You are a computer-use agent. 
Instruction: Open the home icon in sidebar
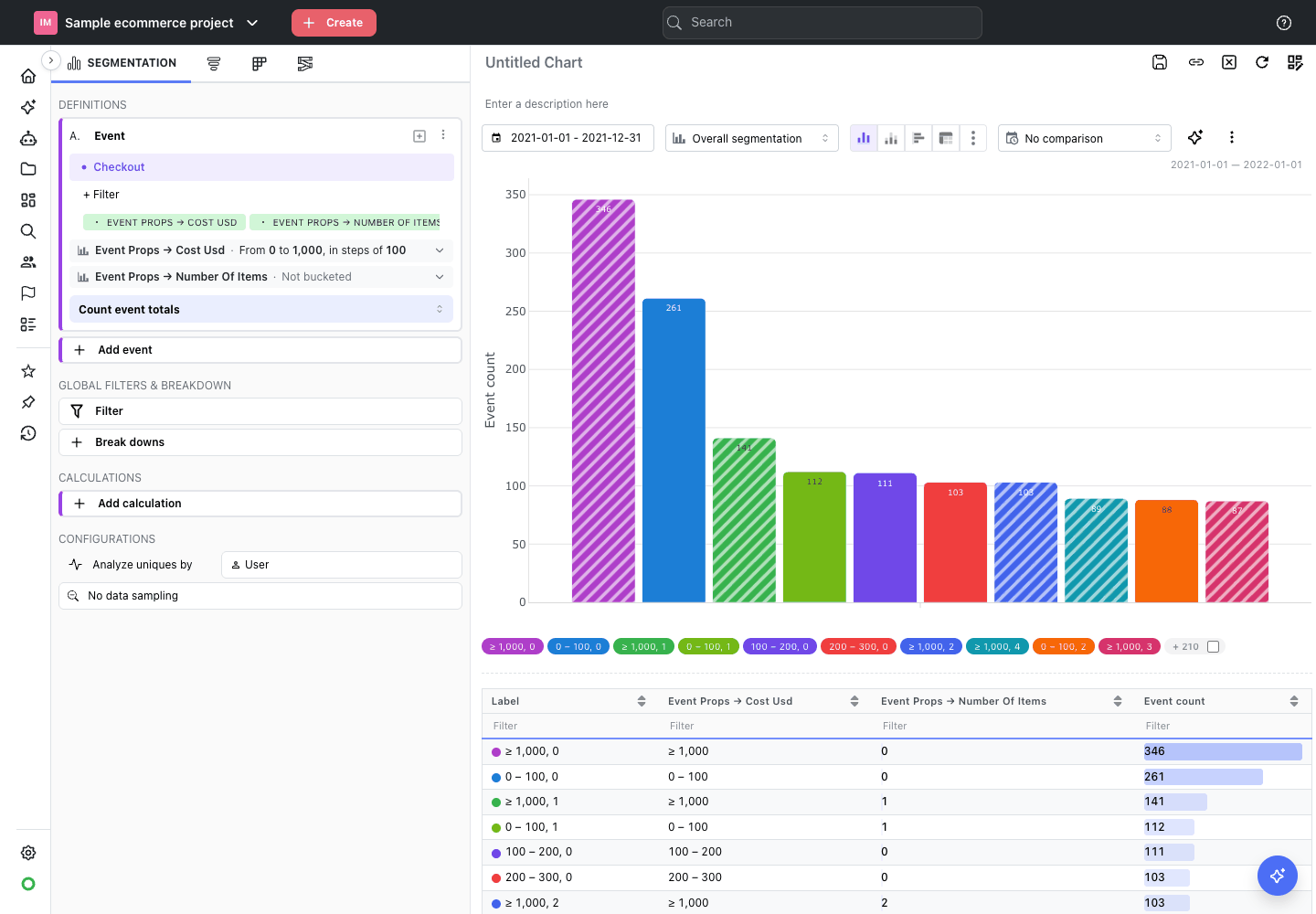[28, 76]
